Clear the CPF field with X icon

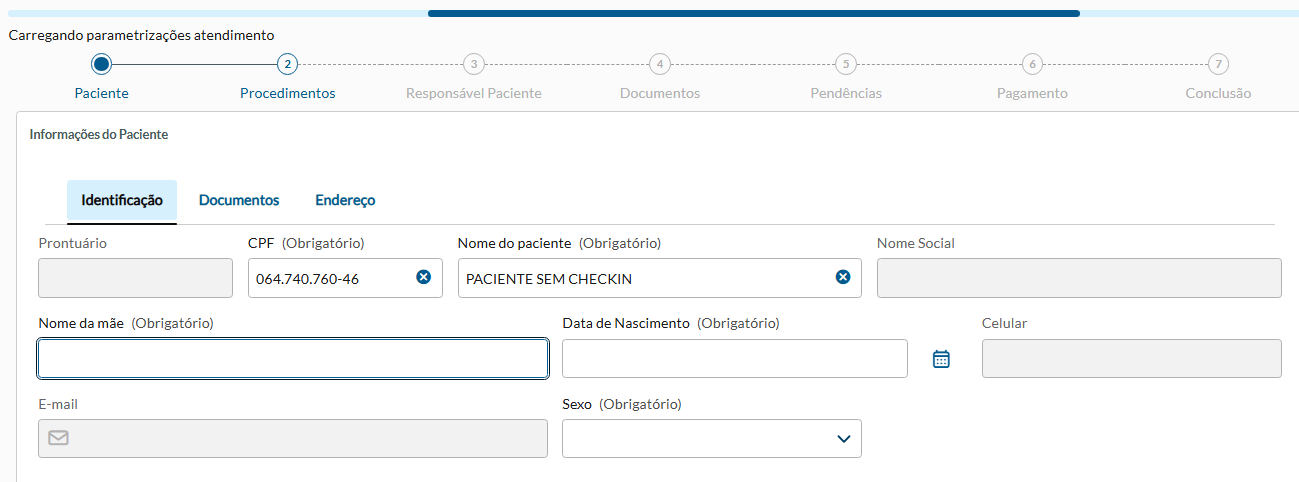coord(423,277)
